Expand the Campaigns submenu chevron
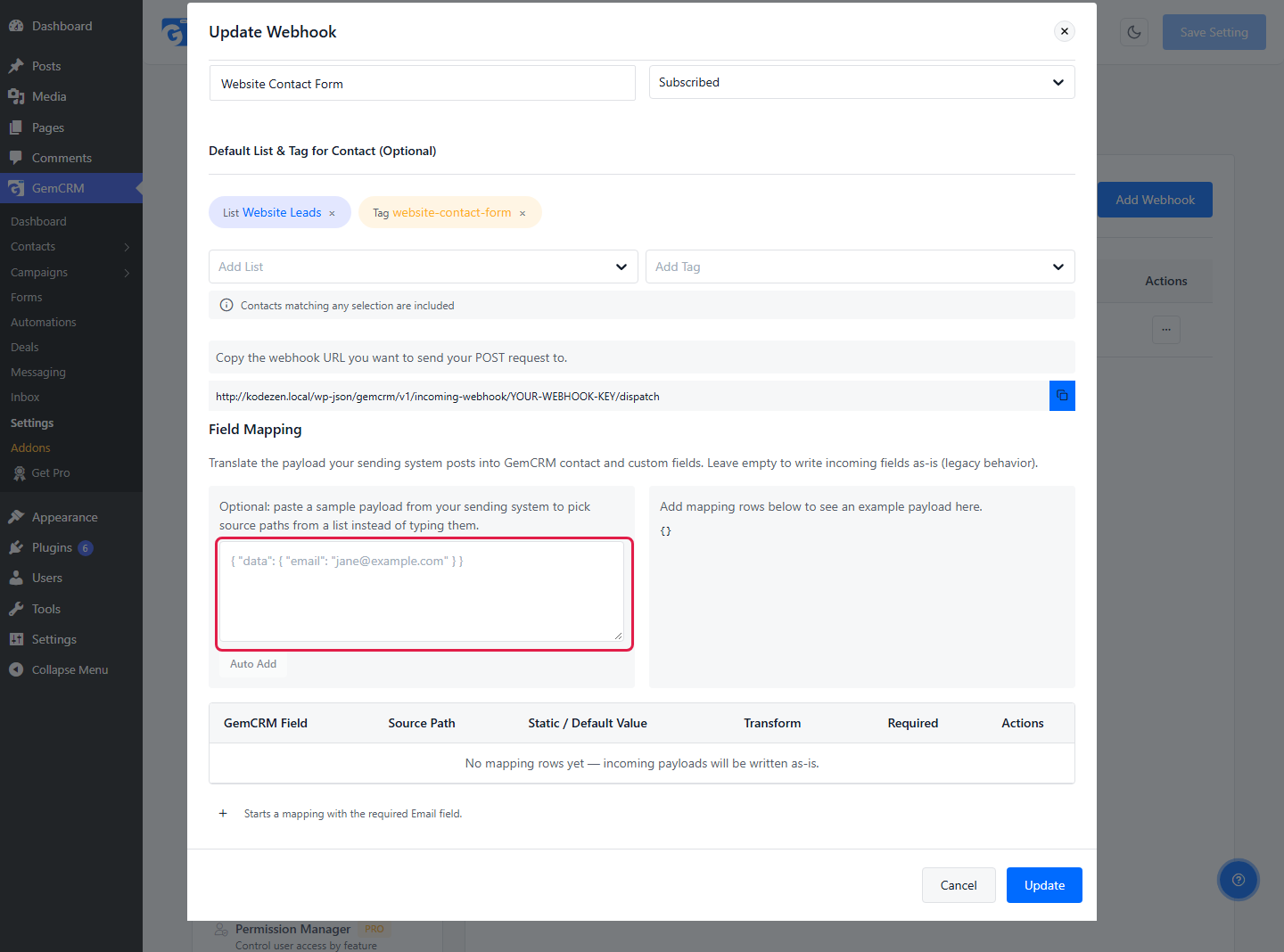 (x=127, y=273)
